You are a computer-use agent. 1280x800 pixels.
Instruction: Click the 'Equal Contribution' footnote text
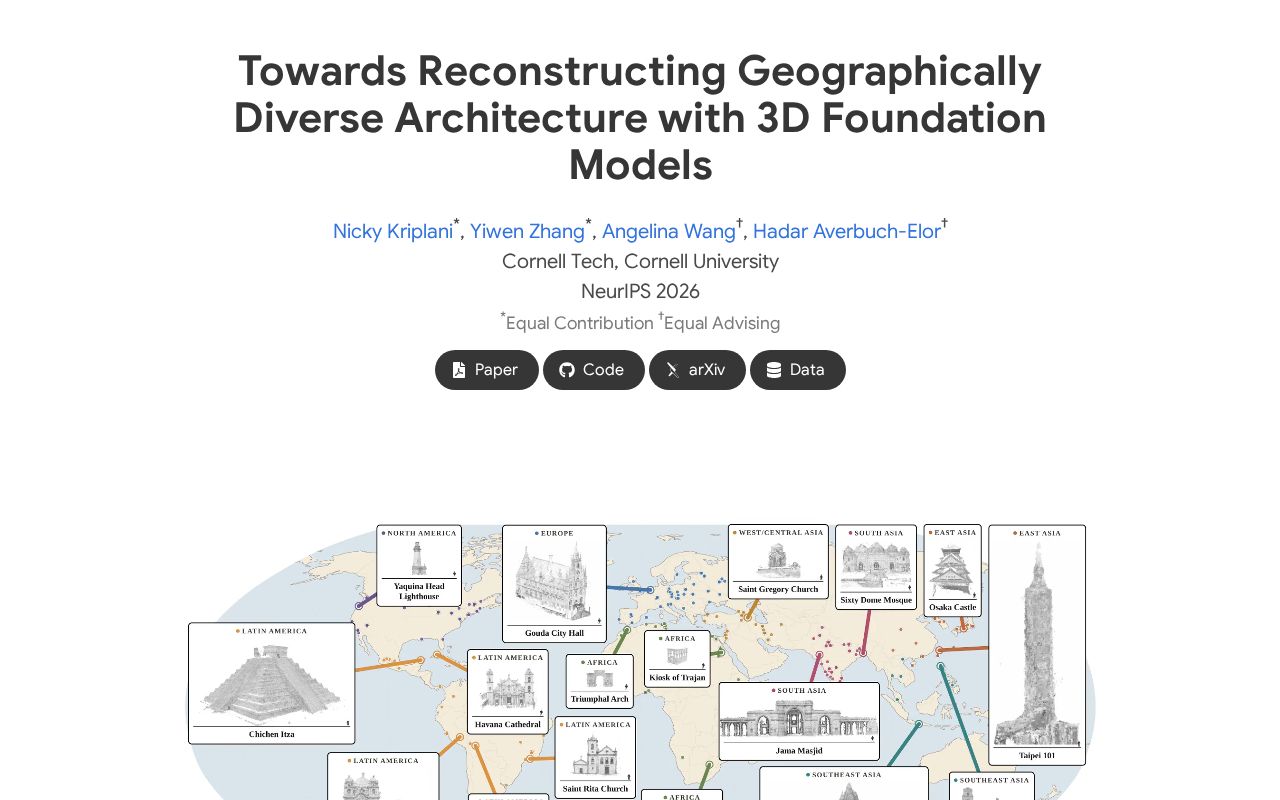point(580,323)
